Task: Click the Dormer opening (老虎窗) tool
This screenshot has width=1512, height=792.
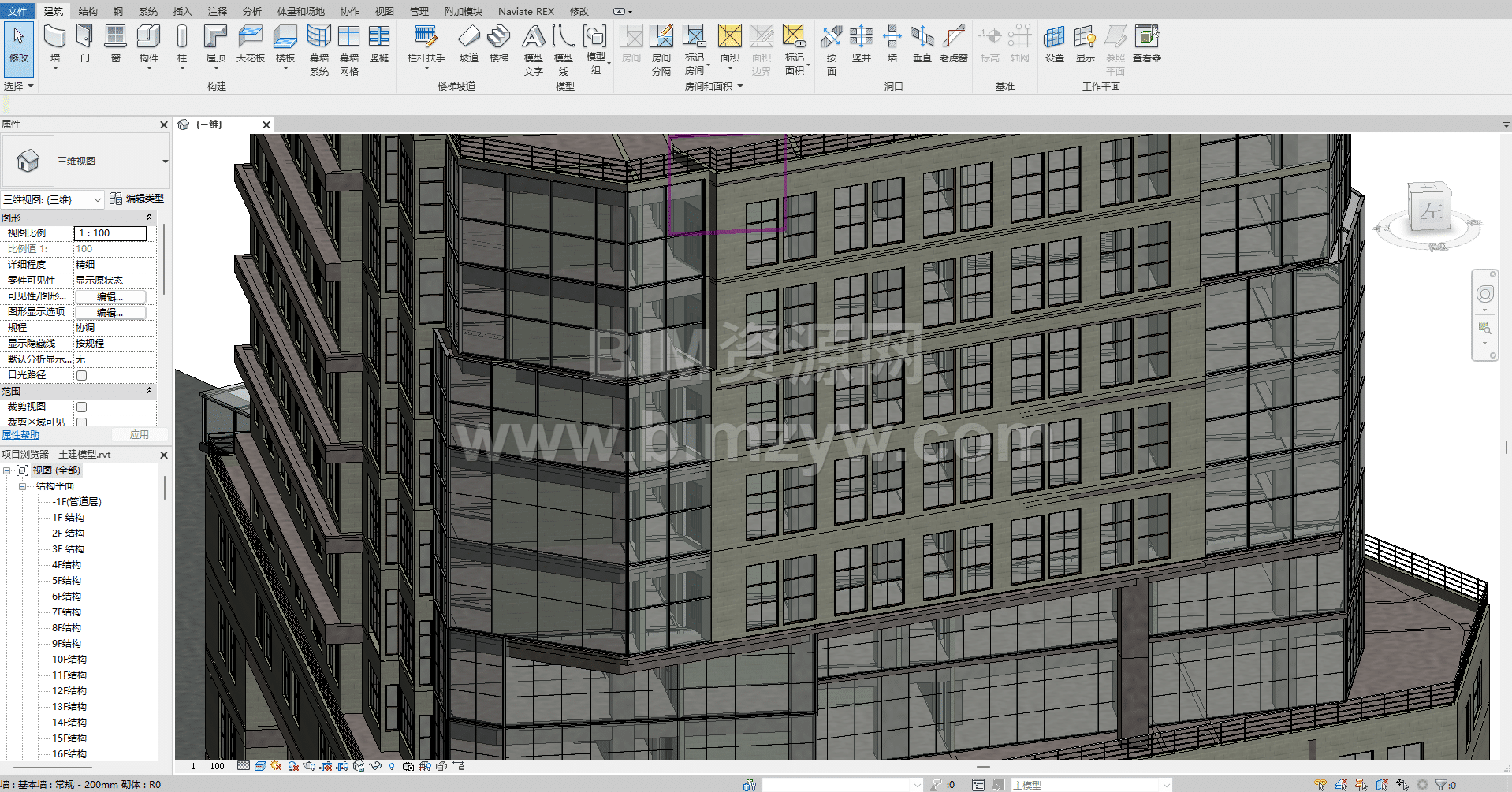Action: click(x=954, y=44)
